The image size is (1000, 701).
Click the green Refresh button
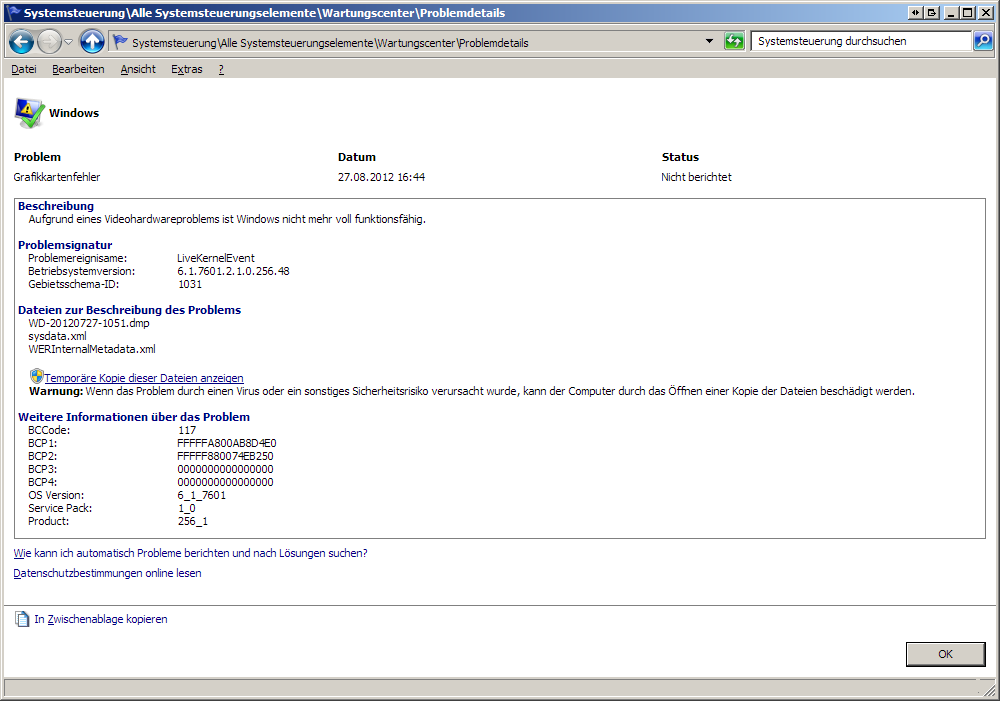click(x=734, y=41)
